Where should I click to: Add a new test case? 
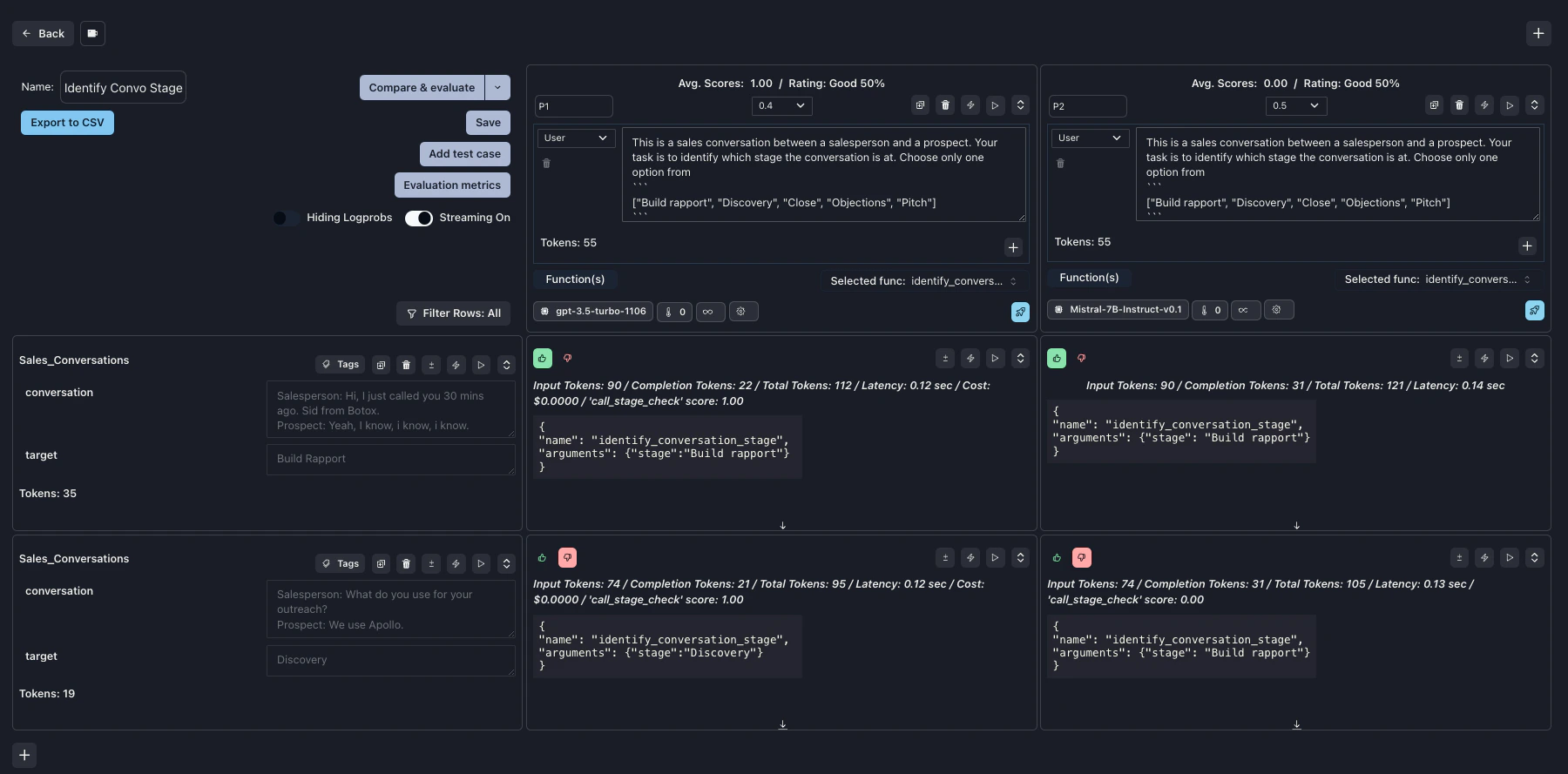pos(464,154)
